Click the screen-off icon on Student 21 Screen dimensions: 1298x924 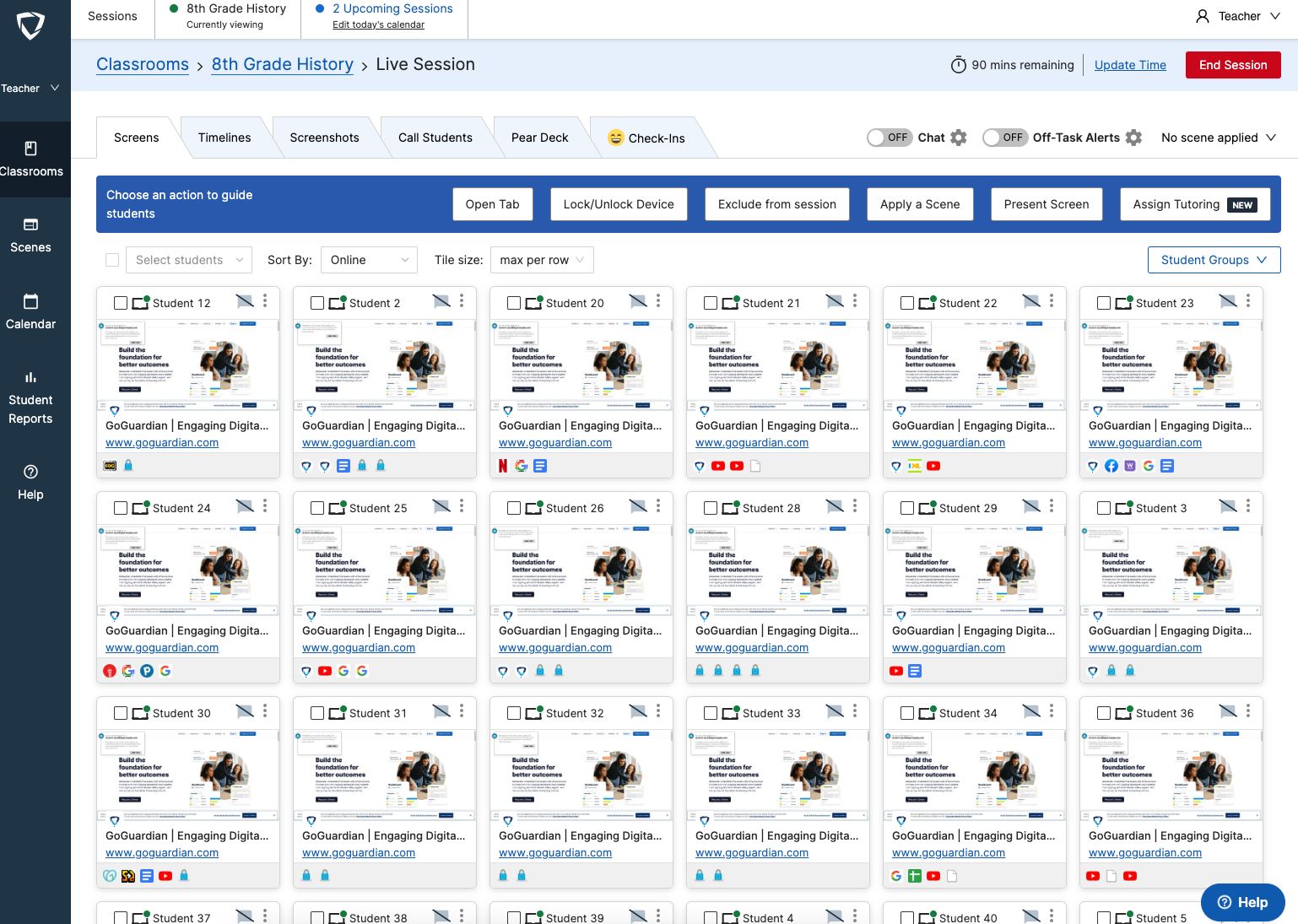[835, 301]
